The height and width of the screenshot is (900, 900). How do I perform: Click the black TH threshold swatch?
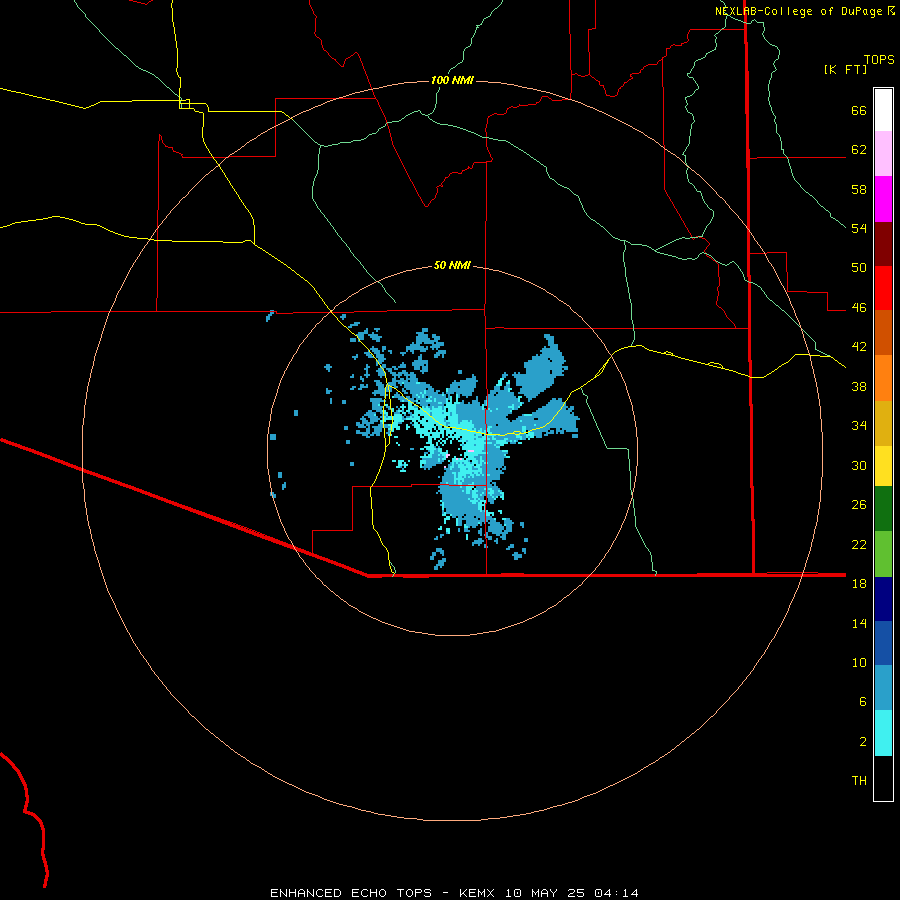pyautogui.click(x=883, y=778)
